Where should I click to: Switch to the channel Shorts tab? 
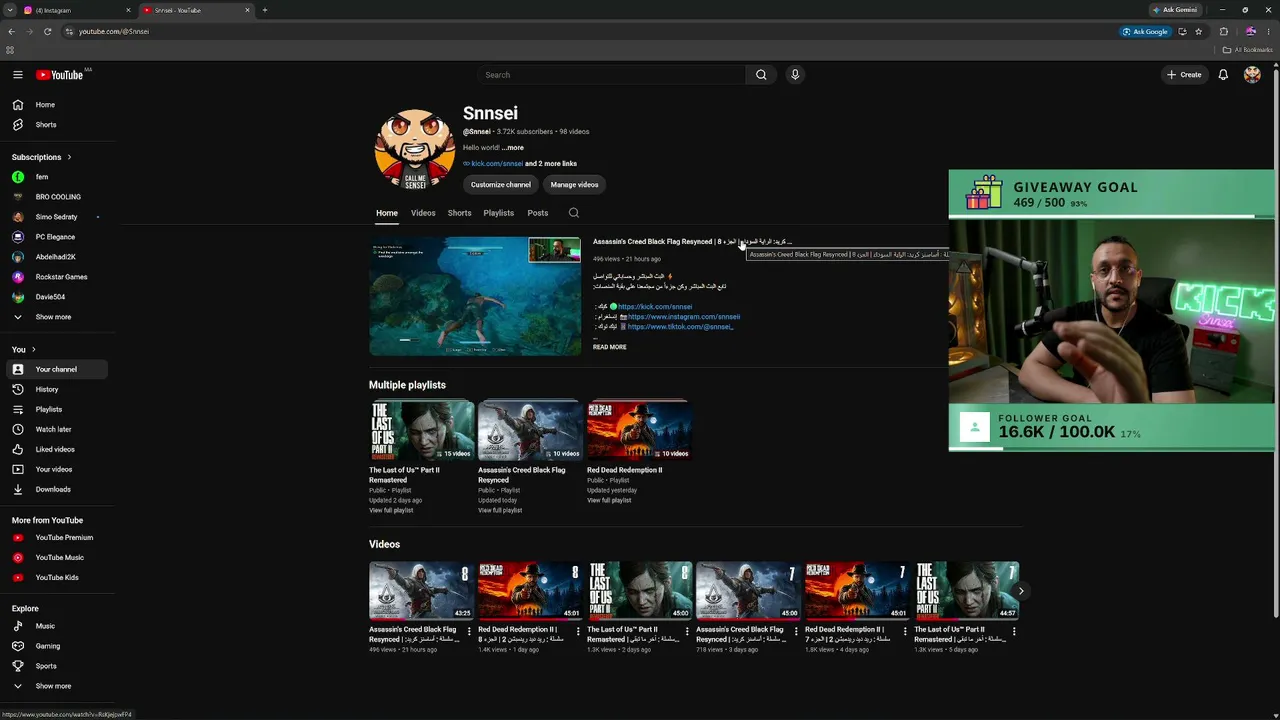tap(460, 213)
